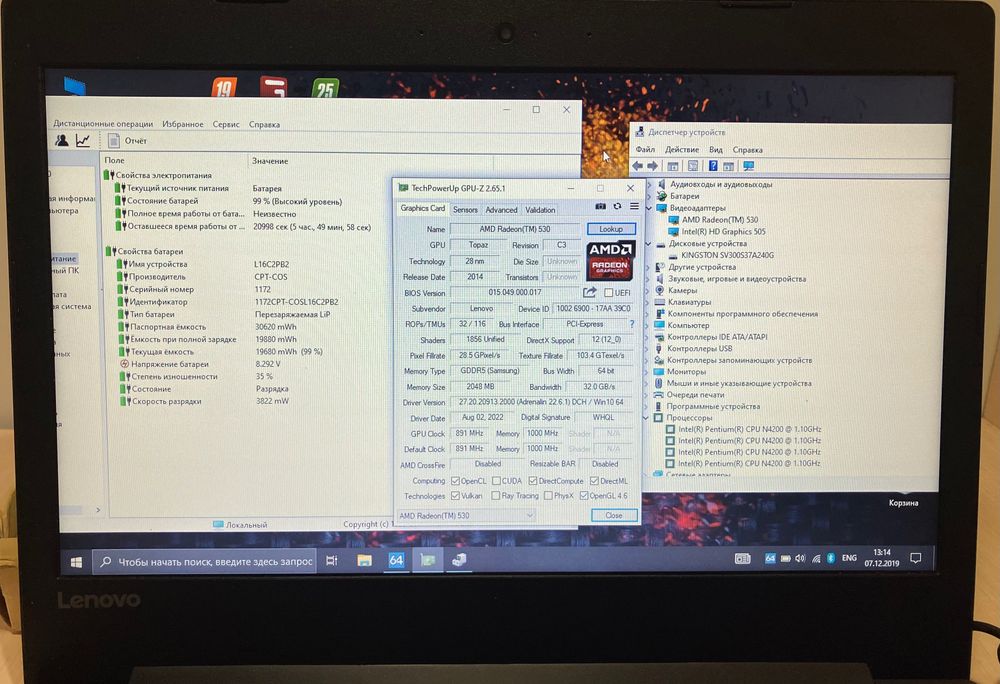Open Вид menu in Device Manager

(x=716, y=149)
